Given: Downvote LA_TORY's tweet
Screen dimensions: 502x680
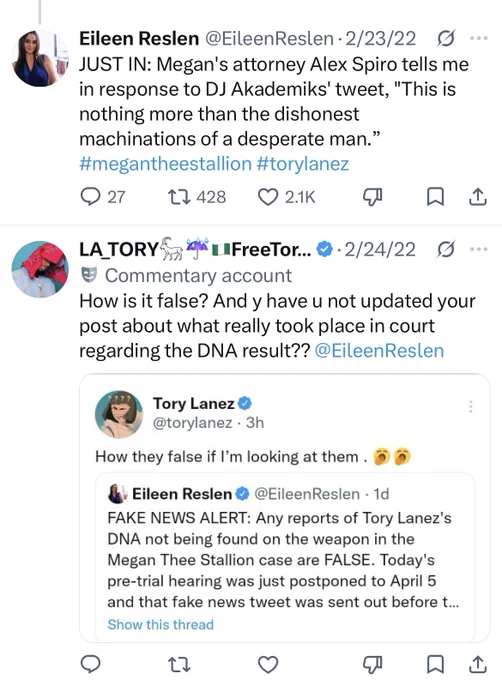Looking at the screenshot, I should 372,664.
